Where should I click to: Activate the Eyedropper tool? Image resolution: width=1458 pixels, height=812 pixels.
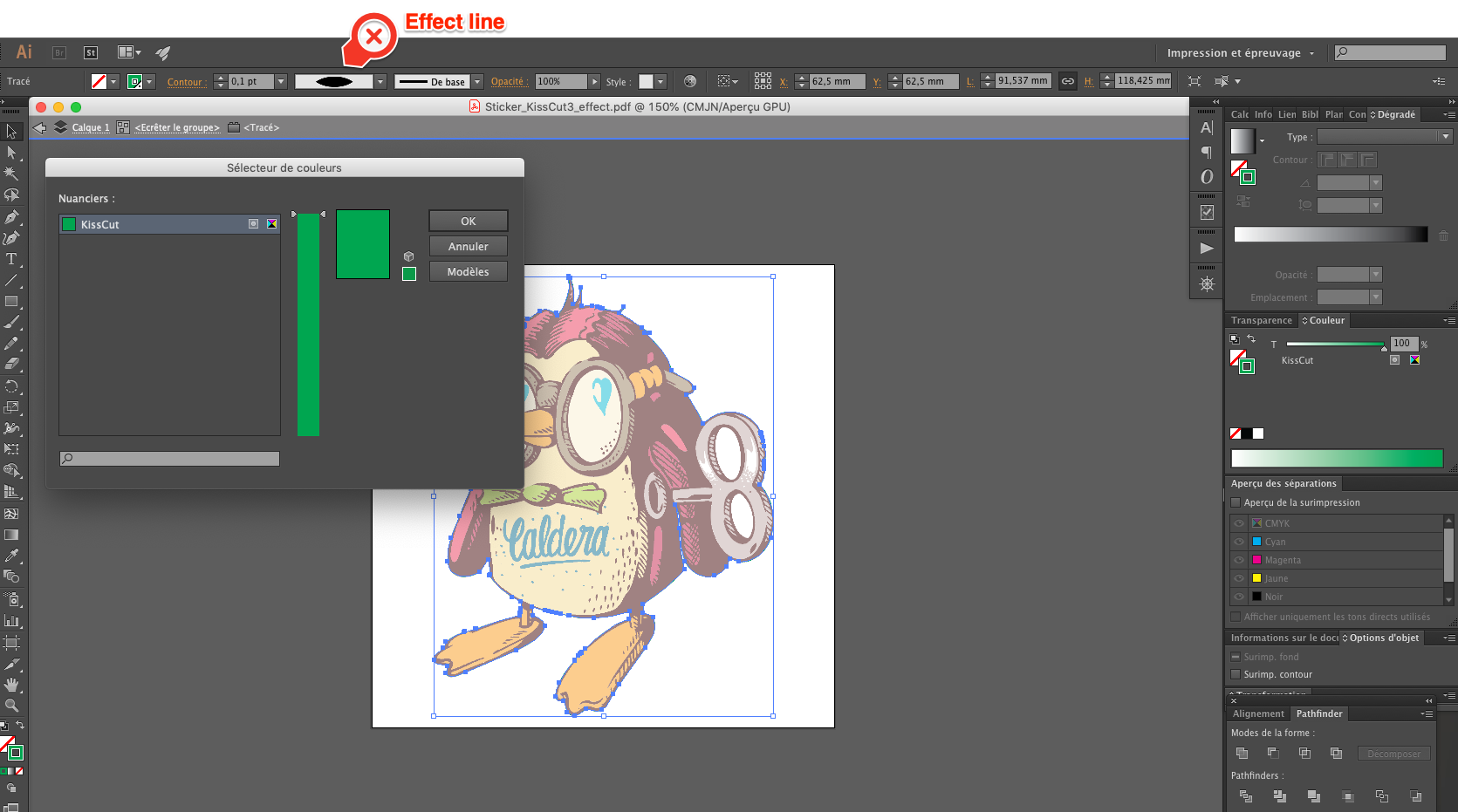(11, 556)
